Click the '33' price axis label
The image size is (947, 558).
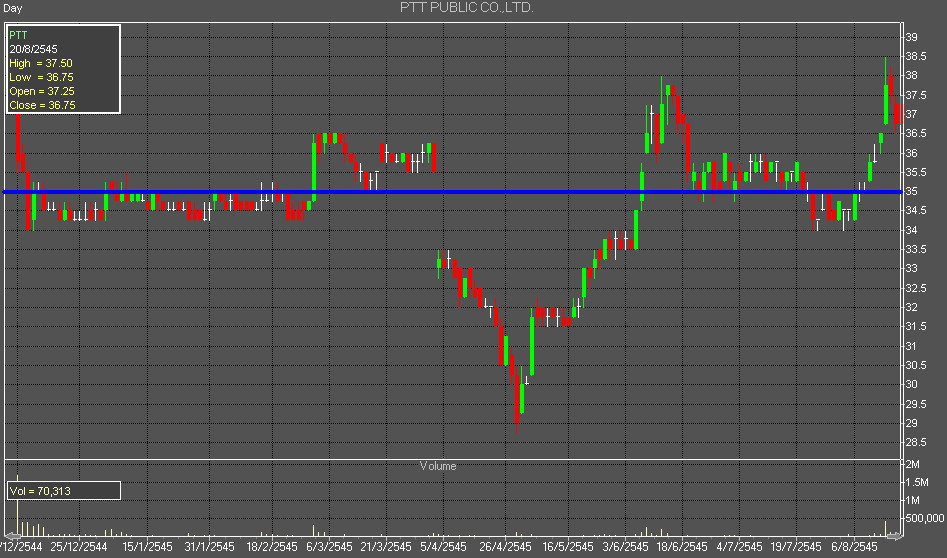911,268
